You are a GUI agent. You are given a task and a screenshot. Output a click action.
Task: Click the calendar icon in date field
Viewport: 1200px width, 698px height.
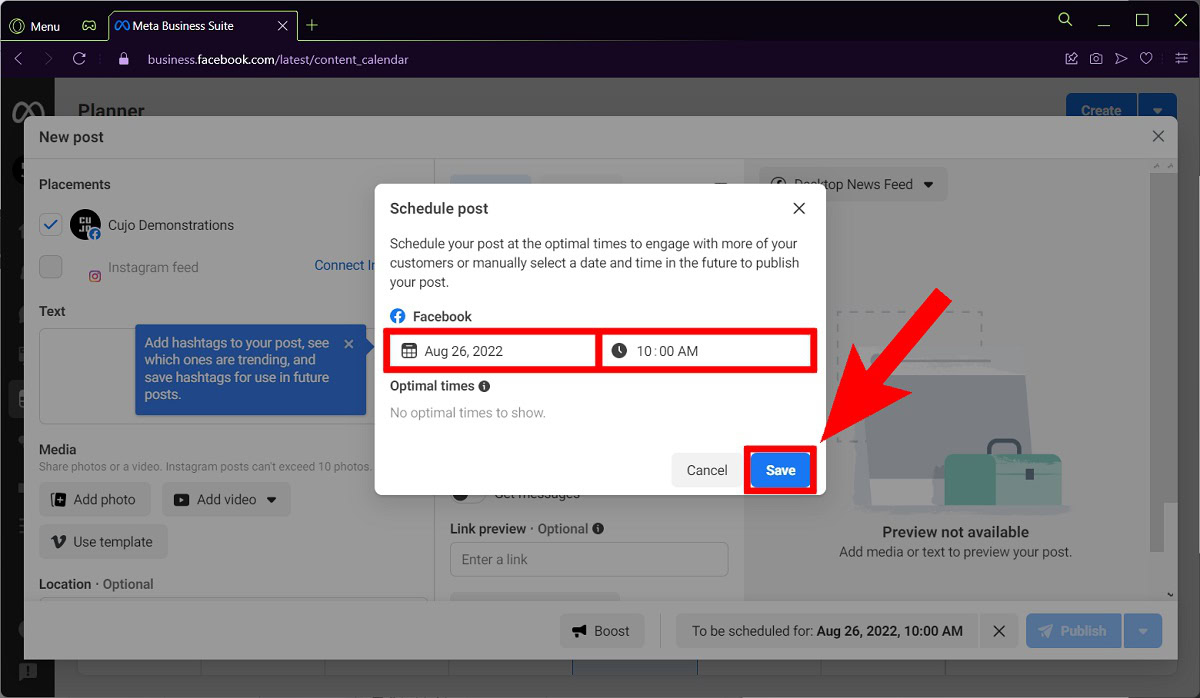coord(409,351)
